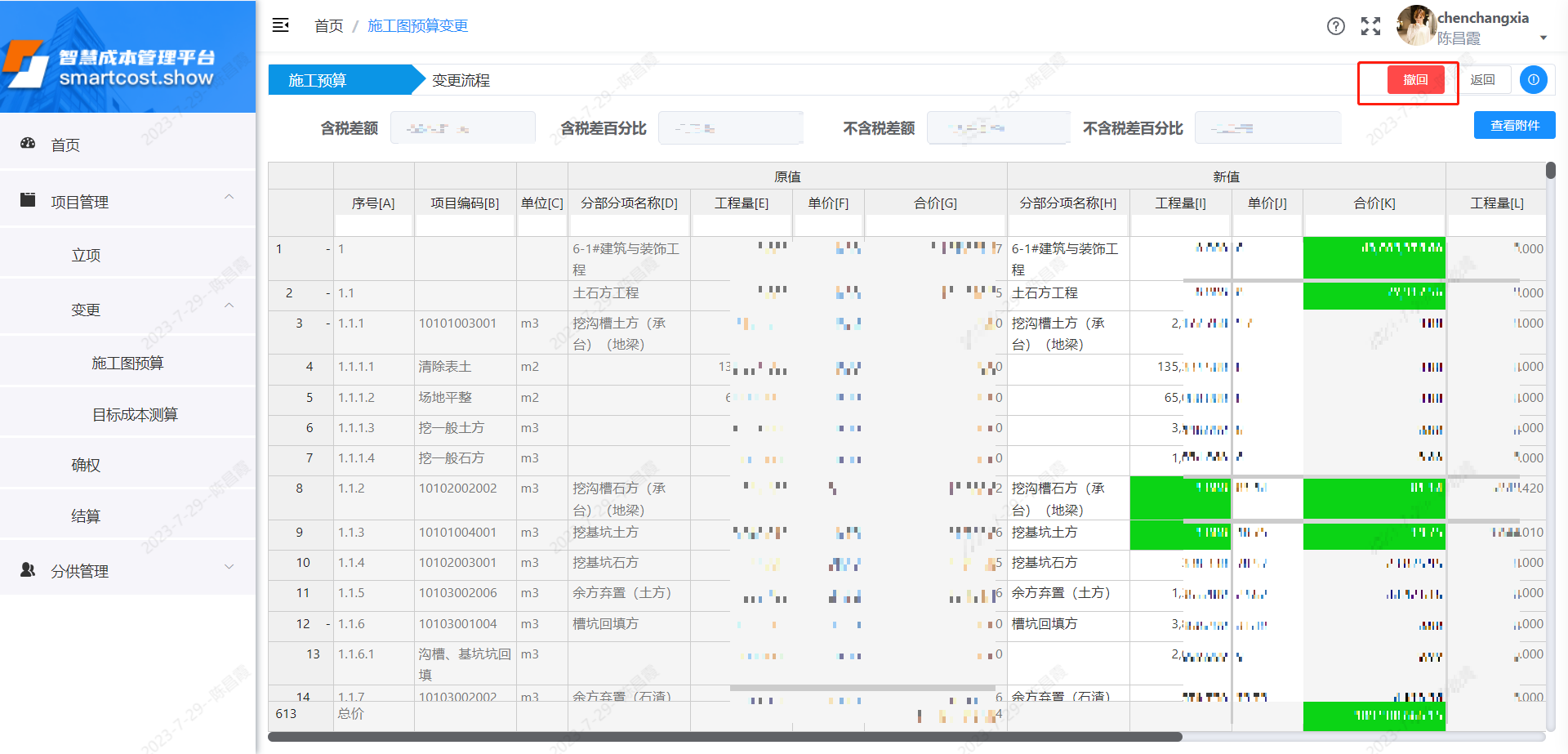This screenshot has height=754, width=1568.
Task: Click the 返回 button
Action: click(1484, 79)
